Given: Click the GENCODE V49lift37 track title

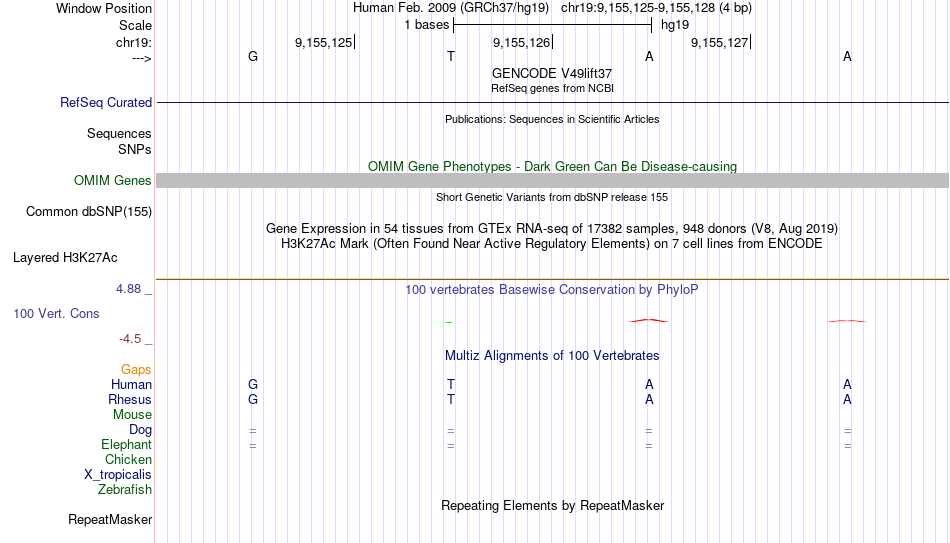Looking at the screenshot, I should 551,73.
